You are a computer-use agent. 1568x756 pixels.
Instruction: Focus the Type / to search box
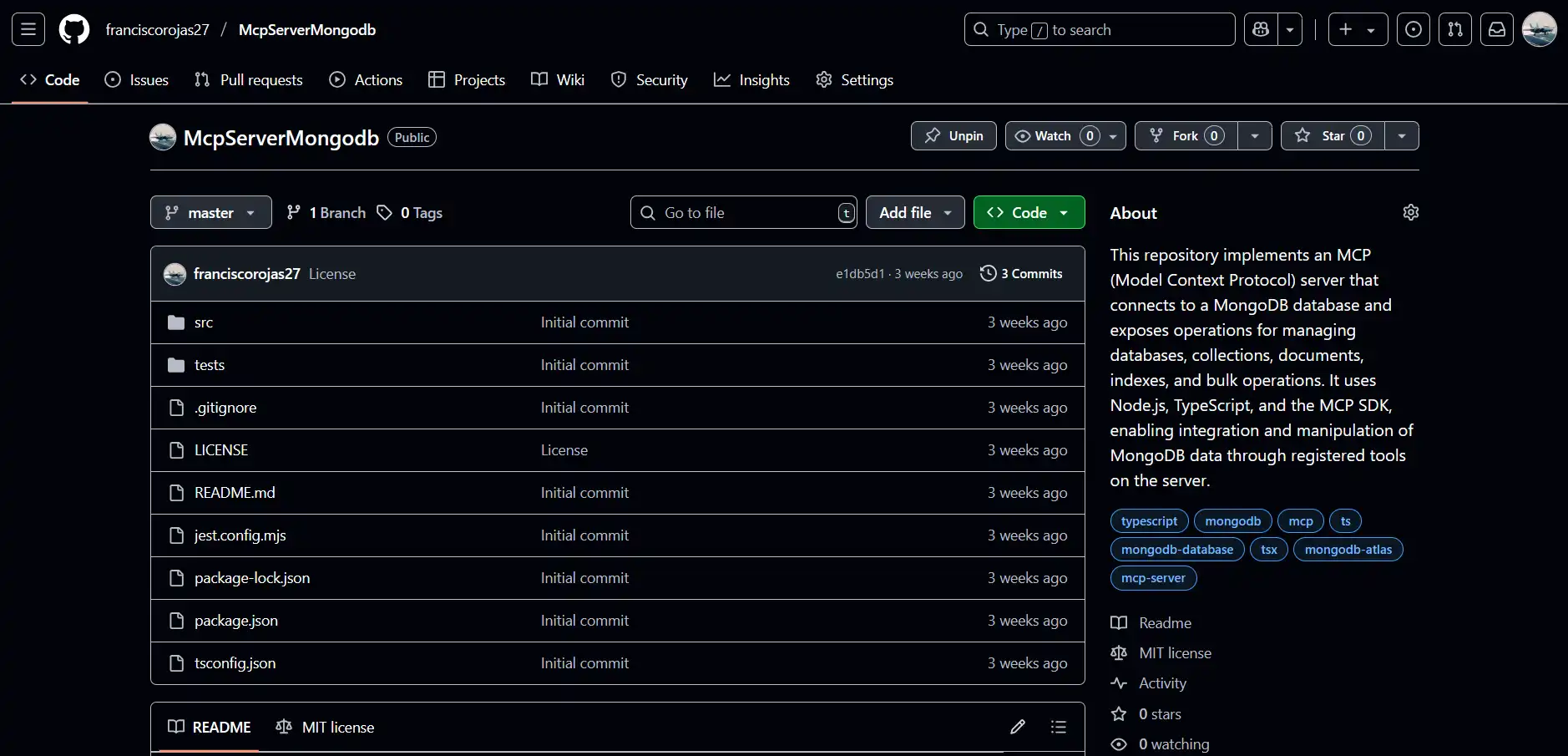[1100, 30]
